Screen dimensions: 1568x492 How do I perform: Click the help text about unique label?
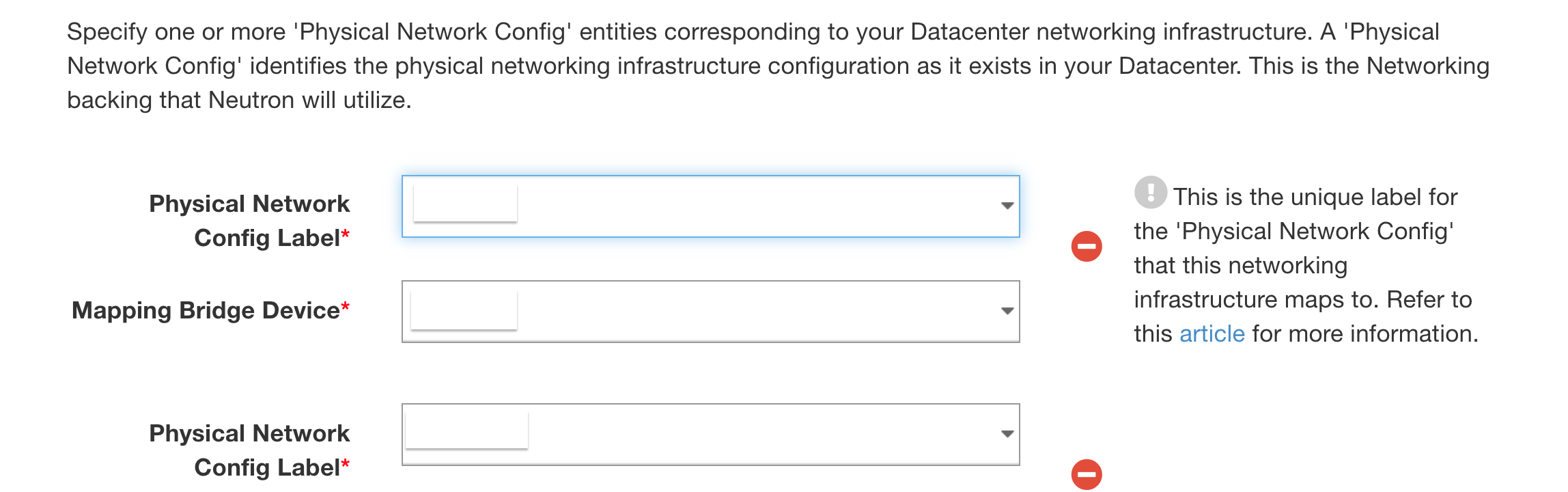[1306, 265]
